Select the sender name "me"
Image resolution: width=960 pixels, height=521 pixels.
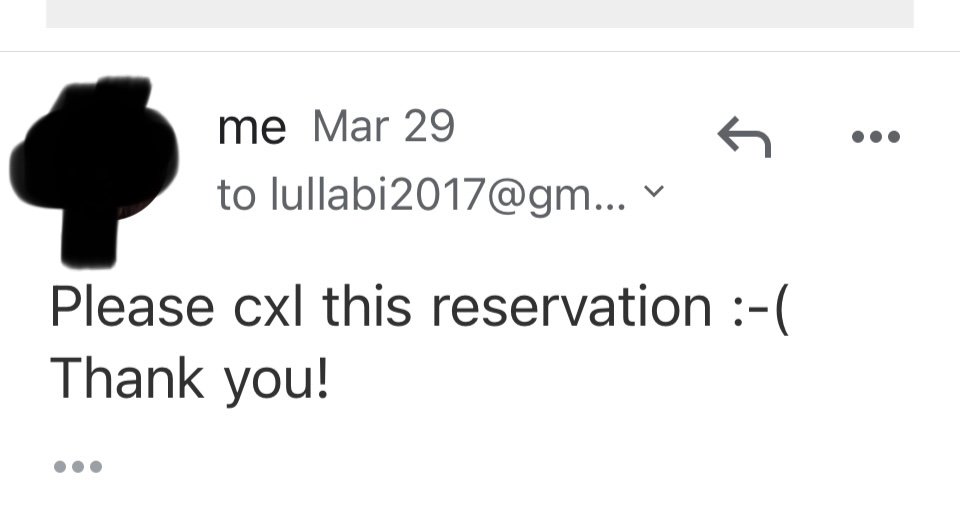click(x=252, y=128)
